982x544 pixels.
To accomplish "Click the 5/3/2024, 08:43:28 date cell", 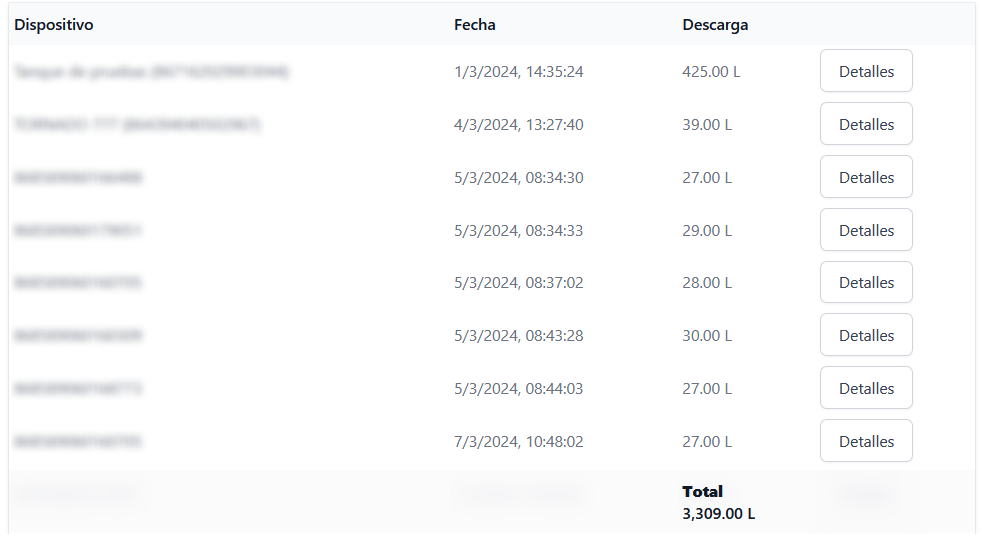I will pyautogui.click(x=518, y=336).
